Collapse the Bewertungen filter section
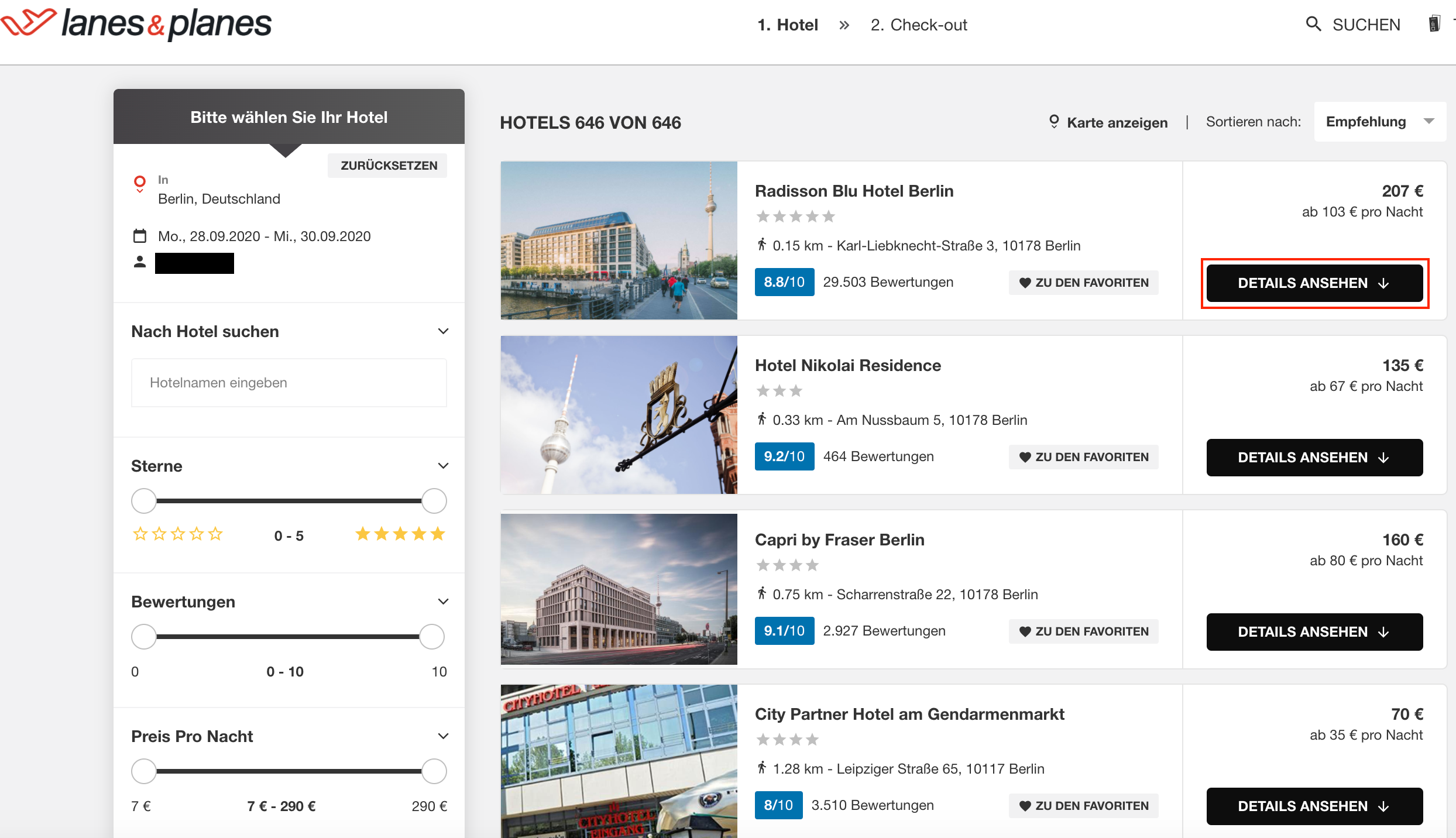 tap(443, 602)
